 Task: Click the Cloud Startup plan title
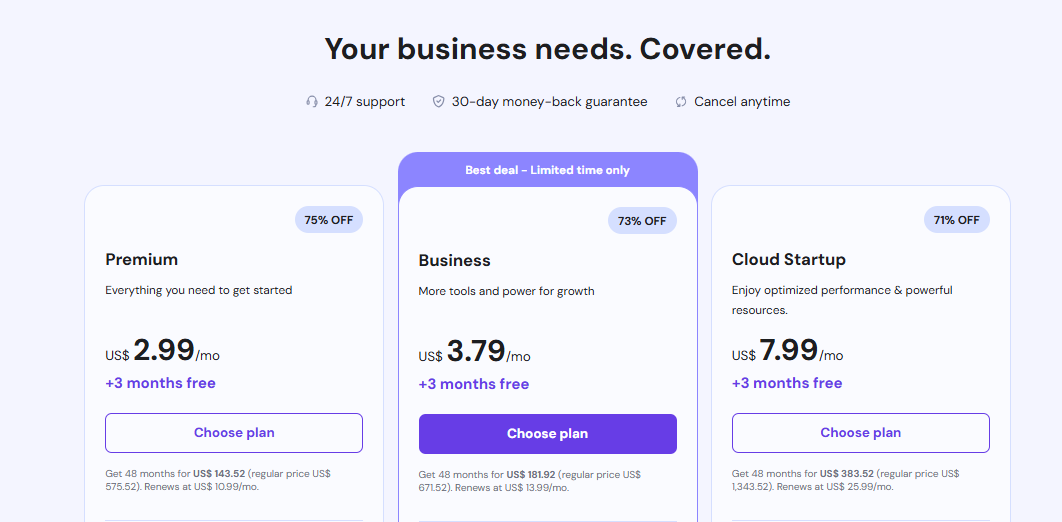(x=788, y=259)
